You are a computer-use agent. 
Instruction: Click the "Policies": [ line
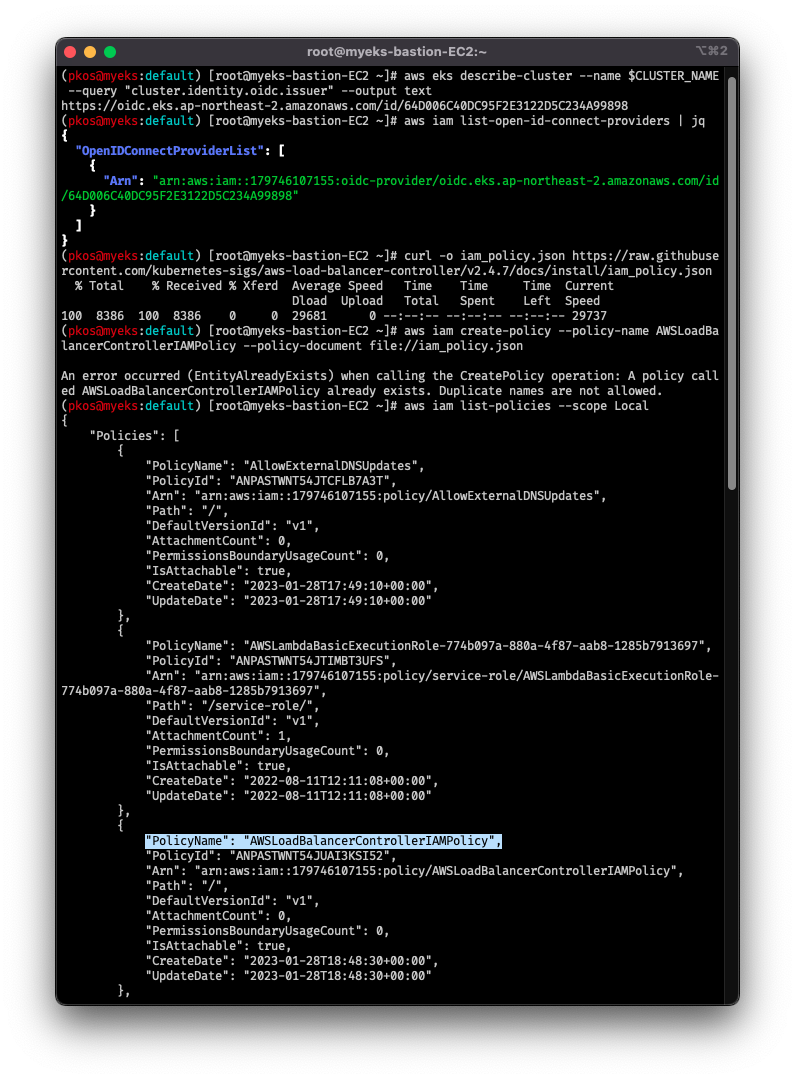[x=134, y=436]
